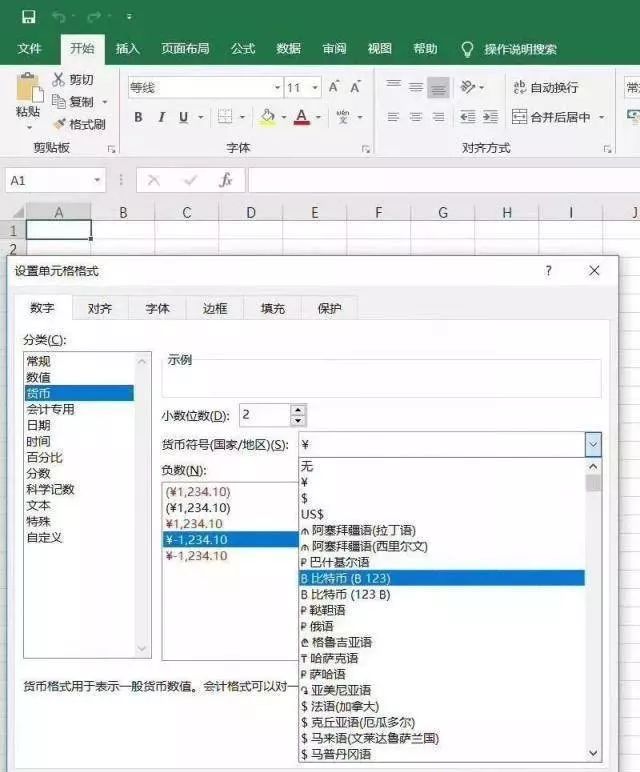Click the Name Box showing A1
The width and height of the screenshot is (640, 772).
coord(55,181)
